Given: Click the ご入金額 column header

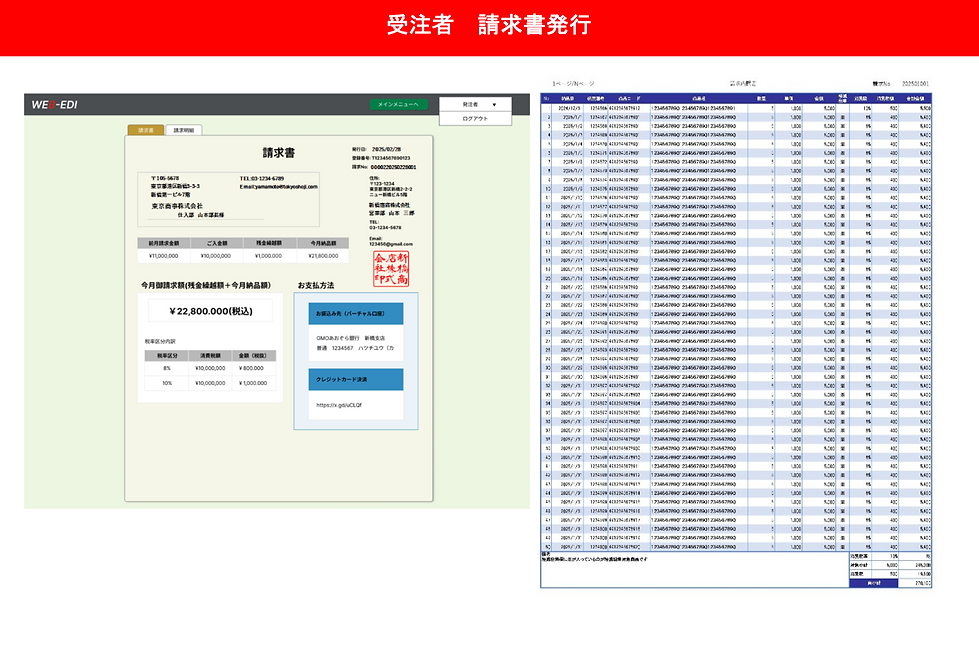Looking at the screenshot, I should pos(217,243).
